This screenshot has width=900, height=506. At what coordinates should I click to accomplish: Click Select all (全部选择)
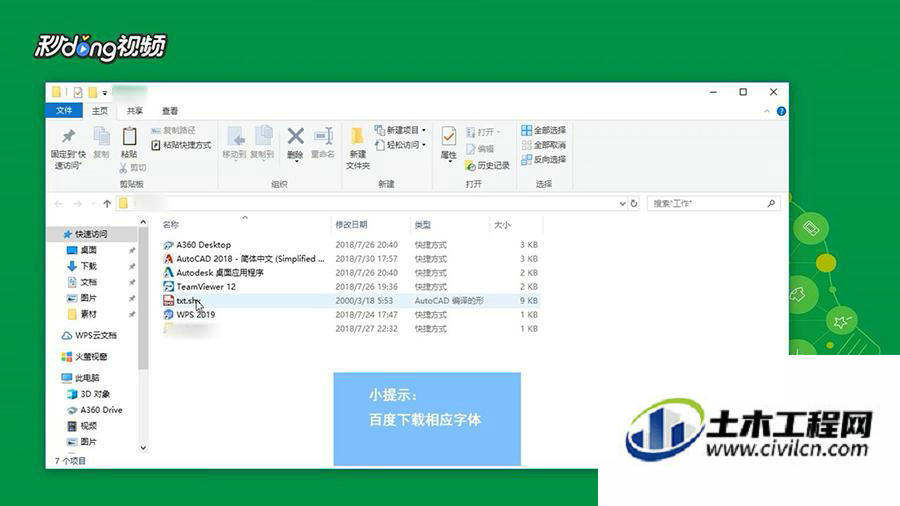point(544,130)
